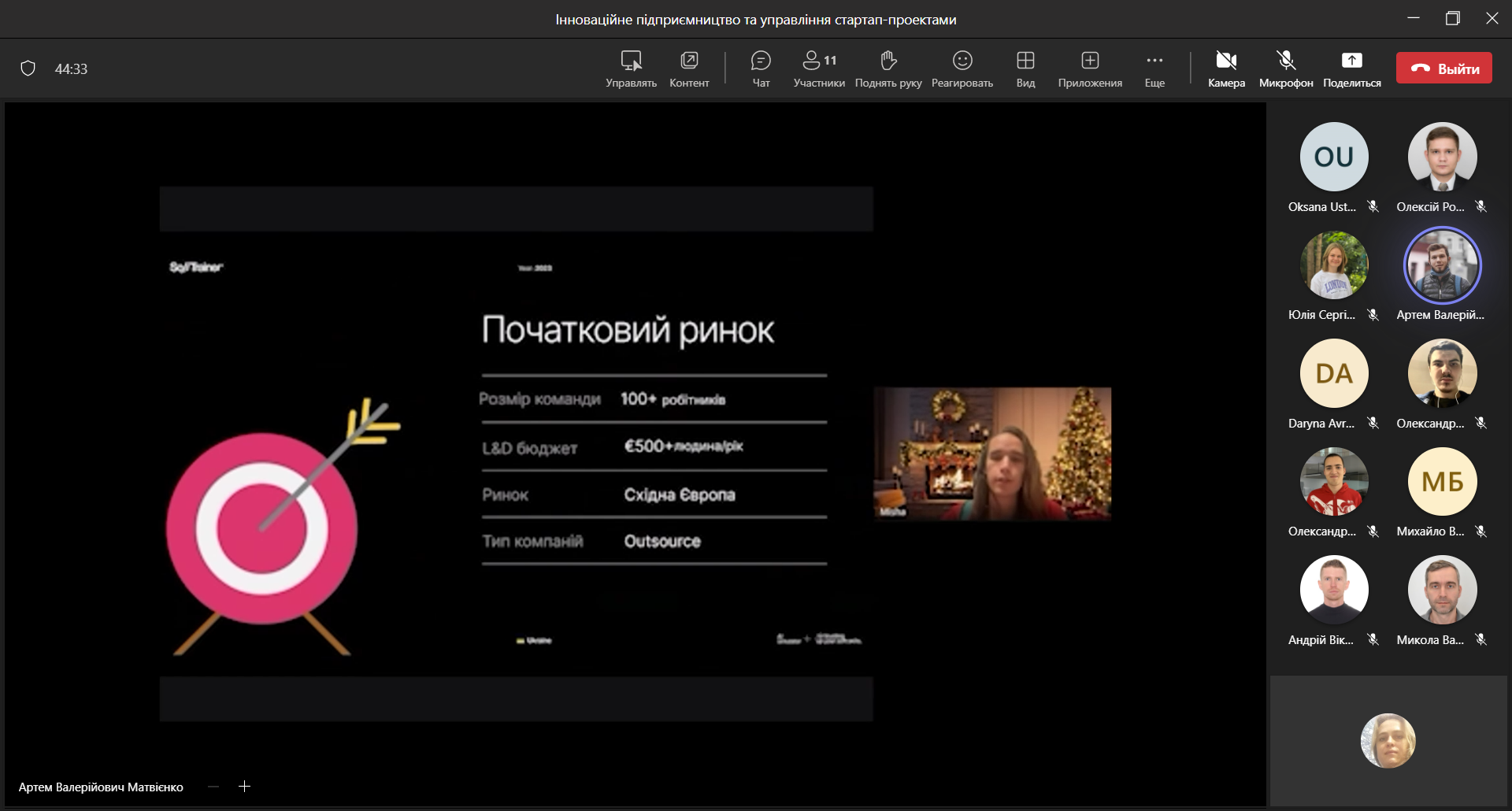This screenshot has width=1512, height=811.
Task: Turn on the Камера camera
Action: coord(1226,69)
